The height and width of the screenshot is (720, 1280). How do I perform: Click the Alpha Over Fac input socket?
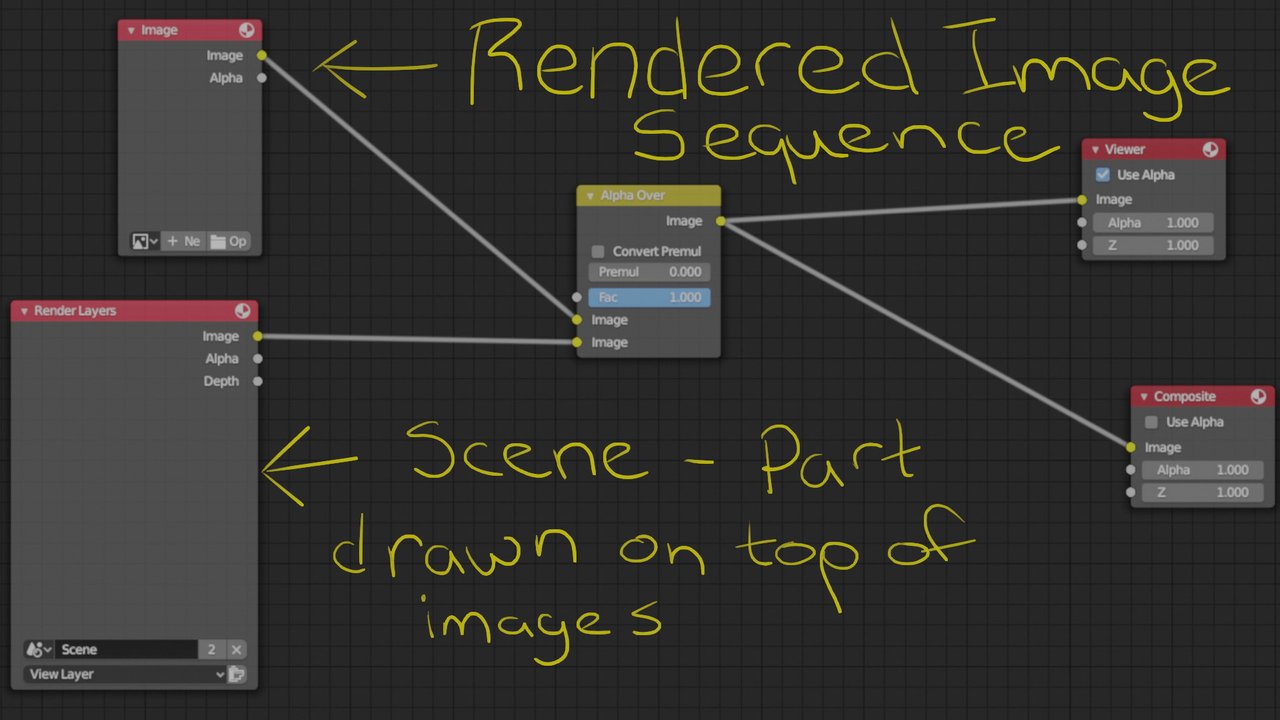click(577, 297)
